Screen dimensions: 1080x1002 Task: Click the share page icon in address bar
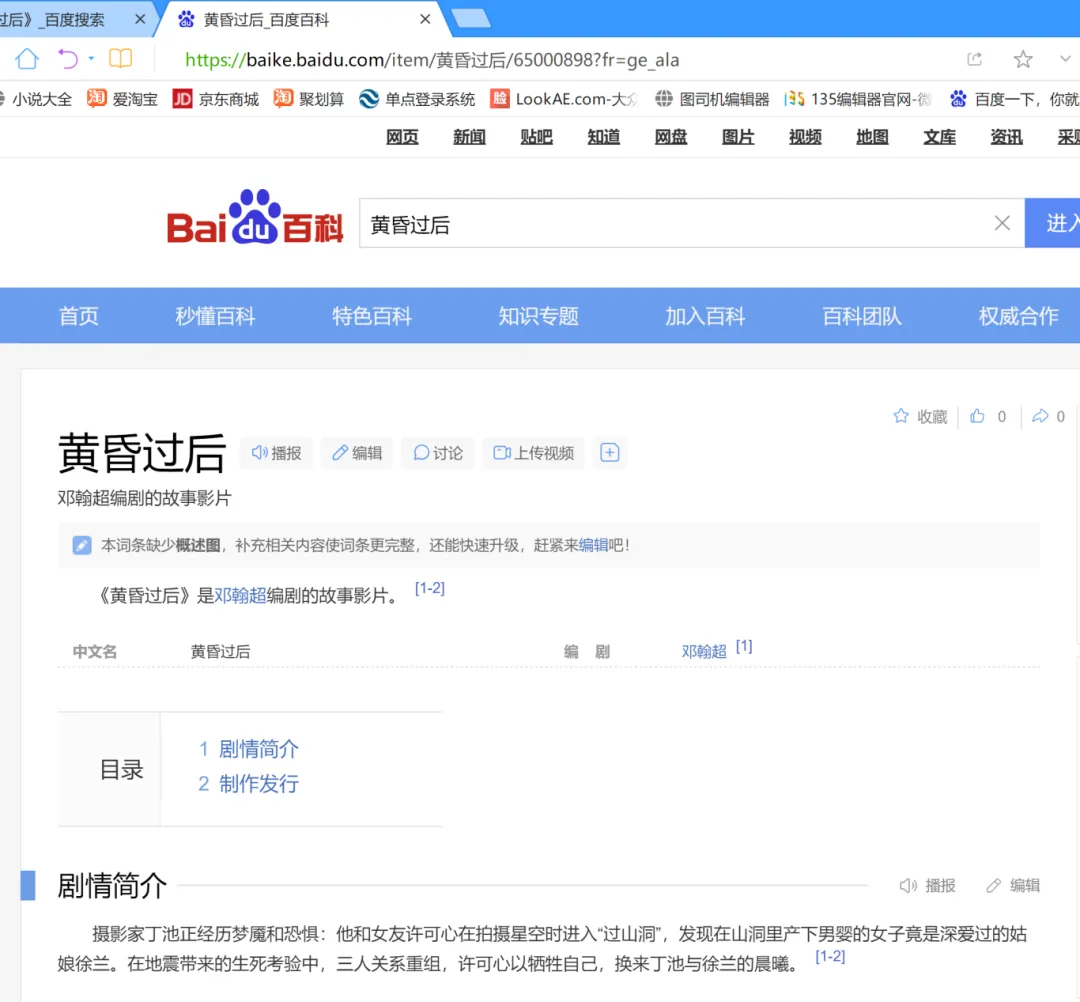[975, 59]
